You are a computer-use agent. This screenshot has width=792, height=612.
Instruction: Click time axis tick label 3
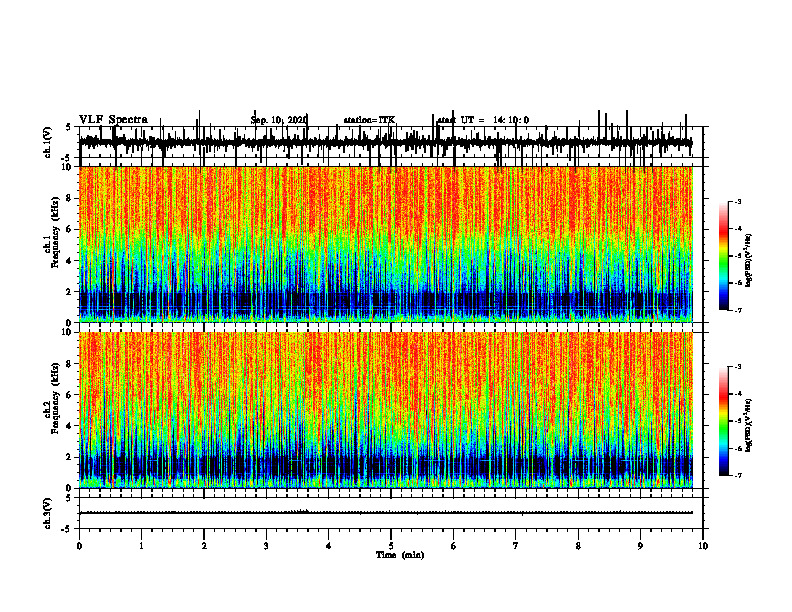(x=266, y=546)
